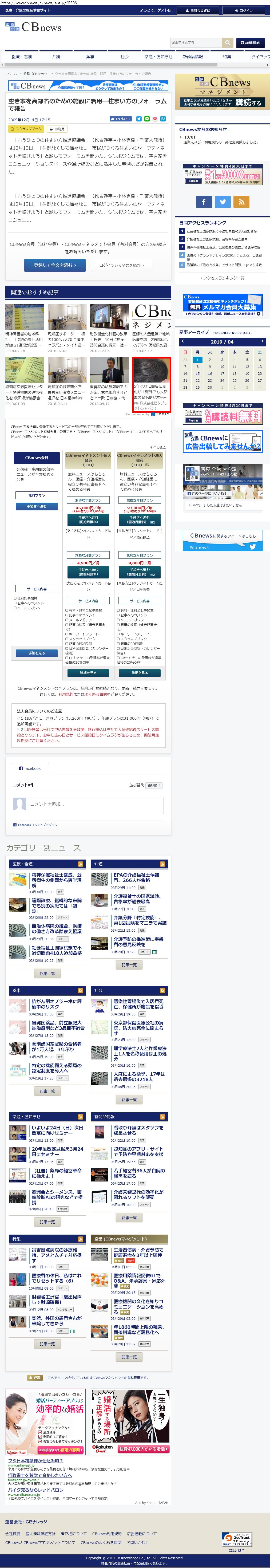Click RSS icon in 医療・看護 category header
Image resolution: width=270 pixels, height=1568 pixels.
(80, 864)
